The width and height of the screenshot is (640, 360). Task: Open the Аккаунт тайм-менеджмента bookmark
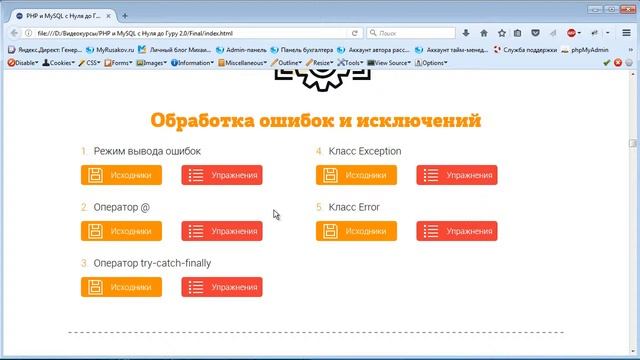pyautogui.click(x=451, y=50)
